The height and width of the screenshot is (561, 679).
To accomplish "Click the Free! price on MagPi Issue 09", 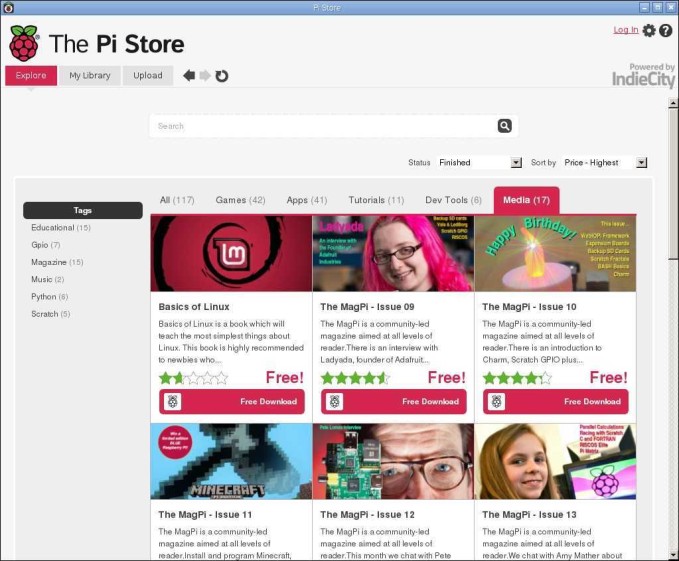I will 446,377.
